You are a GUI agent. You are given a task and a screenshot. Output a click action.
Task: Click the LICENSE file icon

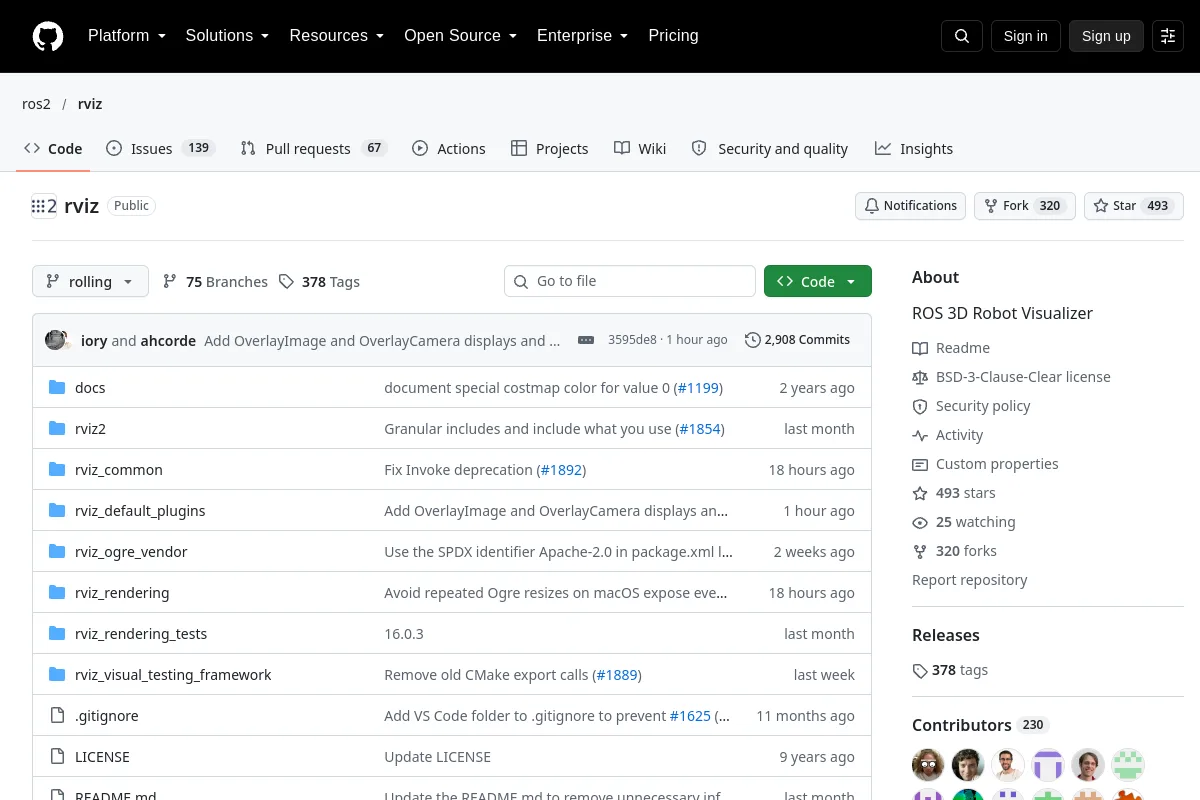click(57, 757)
